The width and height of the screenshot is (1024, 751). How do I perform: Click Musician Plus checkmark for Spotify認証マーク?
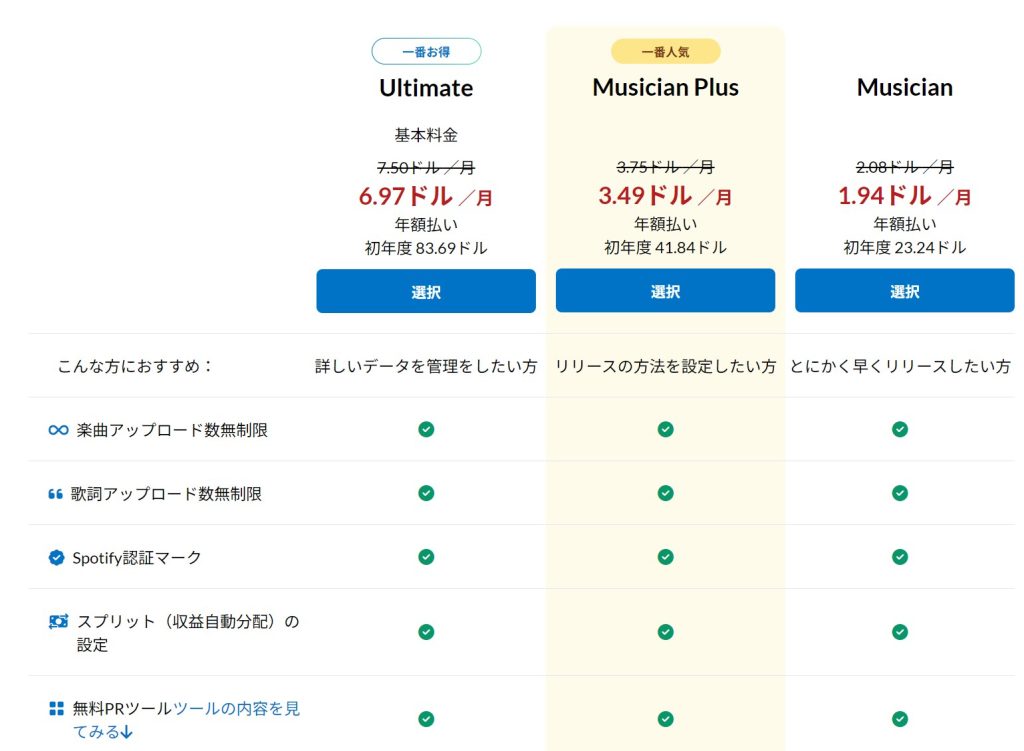pyautogui.click(x=665, y=557)
